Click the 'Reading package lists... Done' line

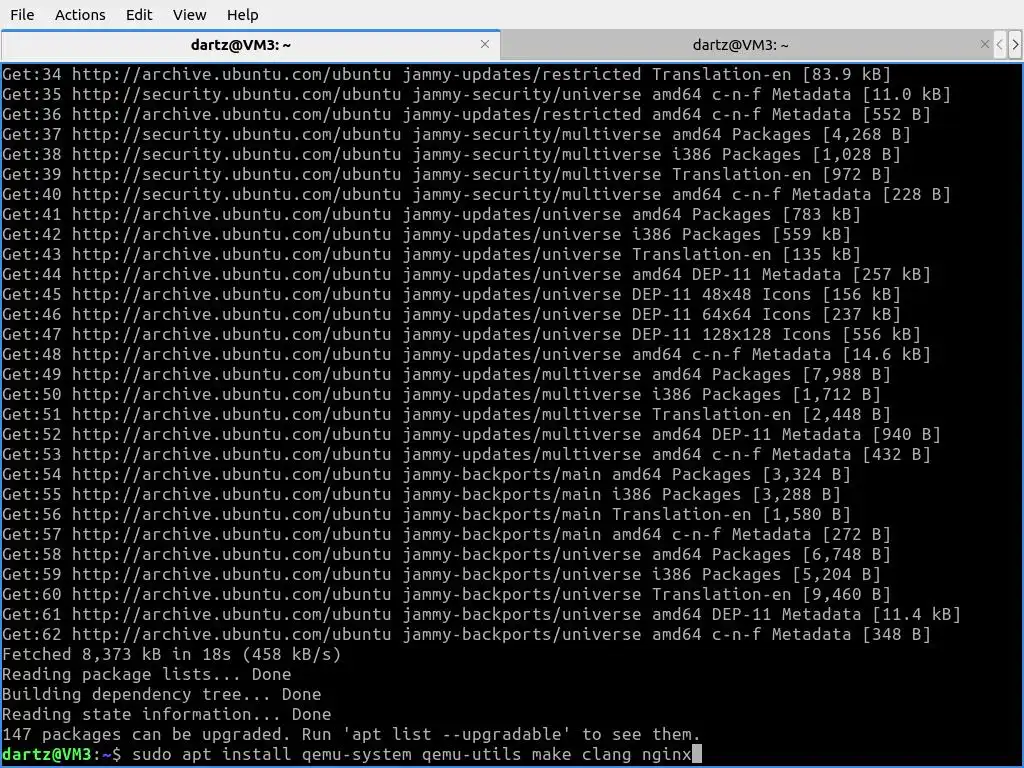(147, 675)
